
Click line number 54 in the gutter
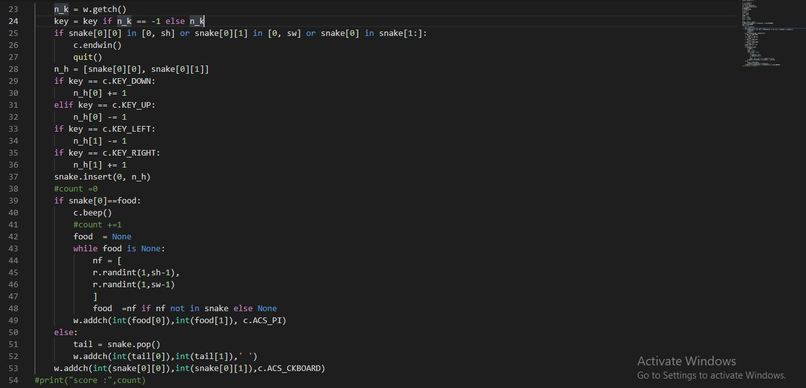pyautogui.click(x=13, y=380)
